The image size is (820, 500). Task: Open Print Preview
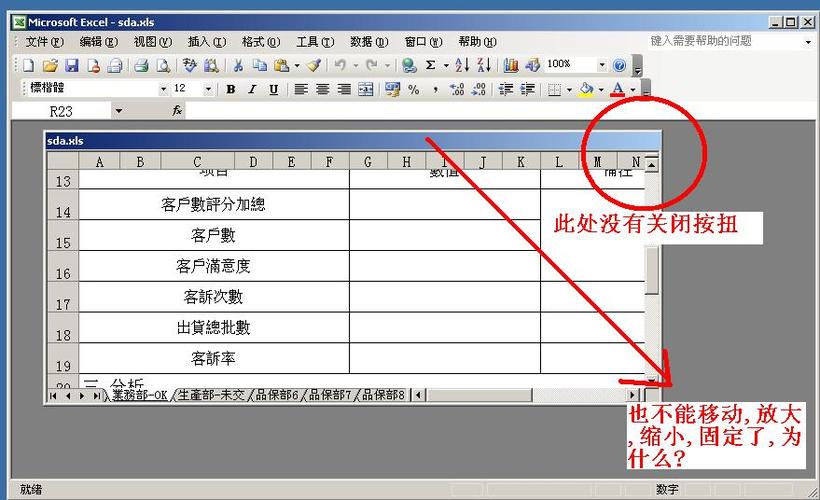point(163,65)
